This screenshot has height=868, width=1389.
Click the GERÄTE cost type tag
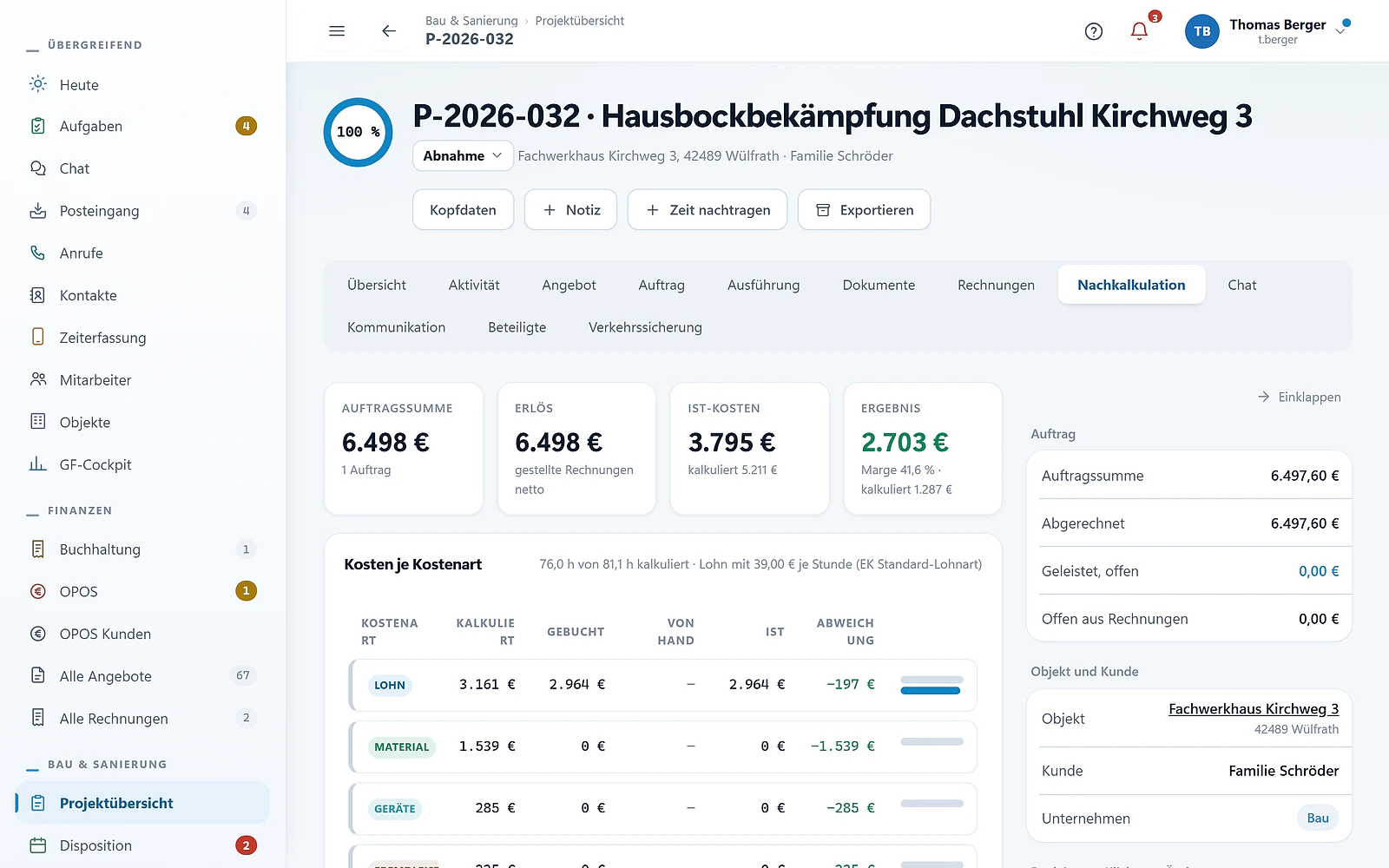395,809
